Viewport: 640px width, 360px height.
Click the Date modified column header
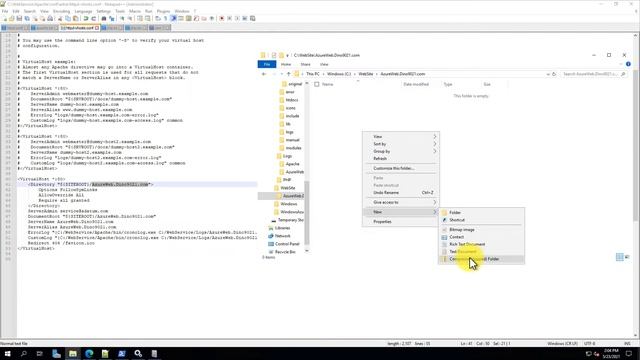click(x=416, y=84)
